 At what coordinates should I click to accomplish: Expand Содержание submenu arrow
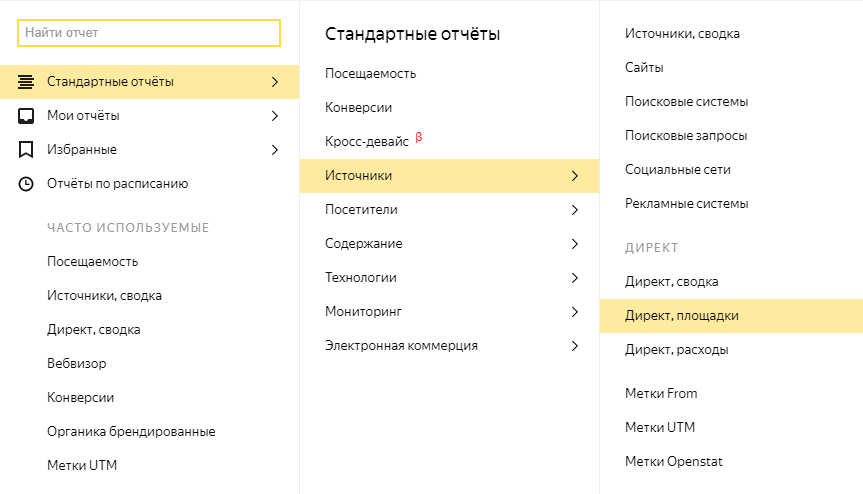tap(574, 244)
